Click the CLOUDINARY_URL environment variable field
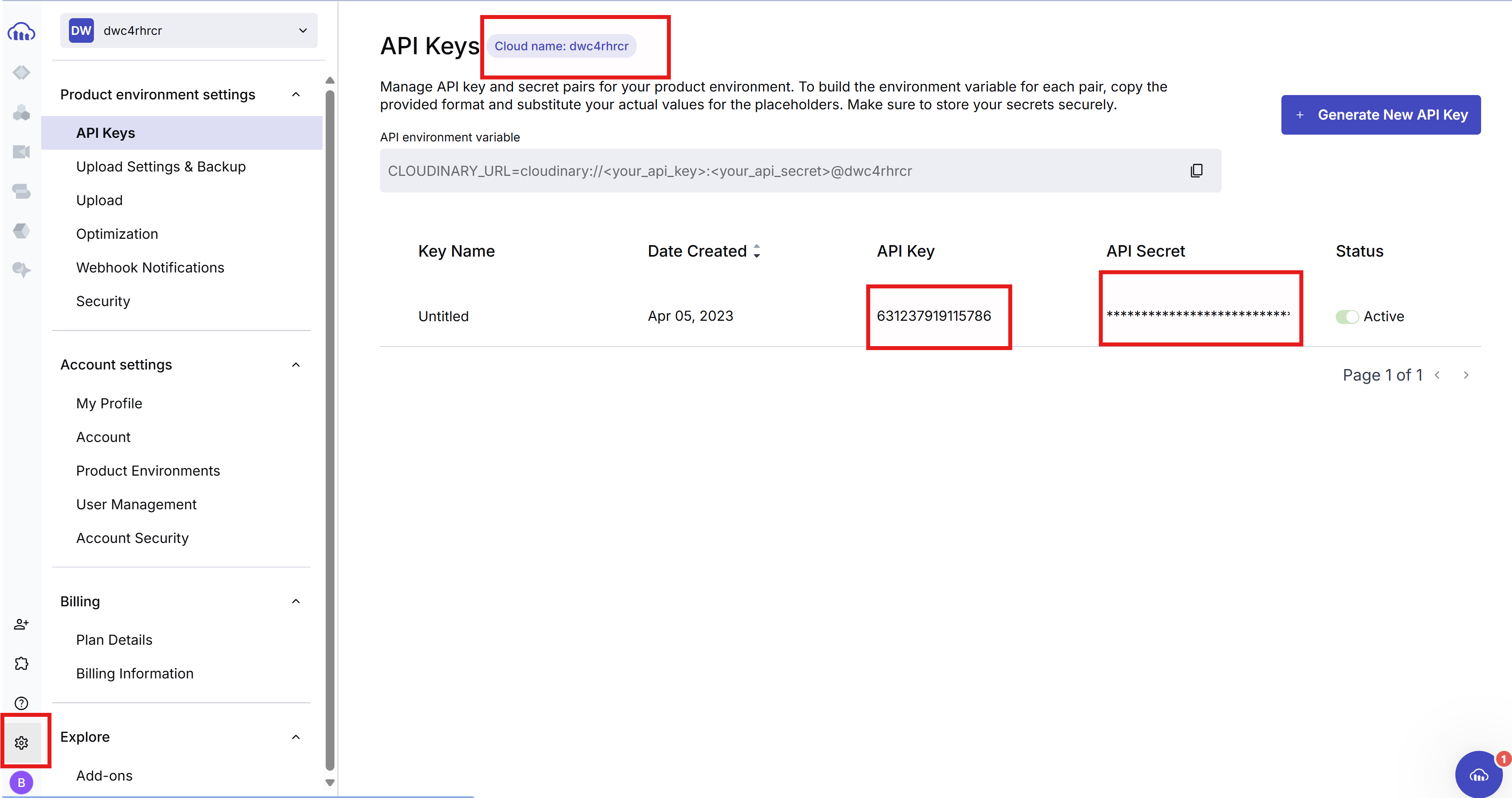Viewport: 1512px width, 798px height. 800,171
